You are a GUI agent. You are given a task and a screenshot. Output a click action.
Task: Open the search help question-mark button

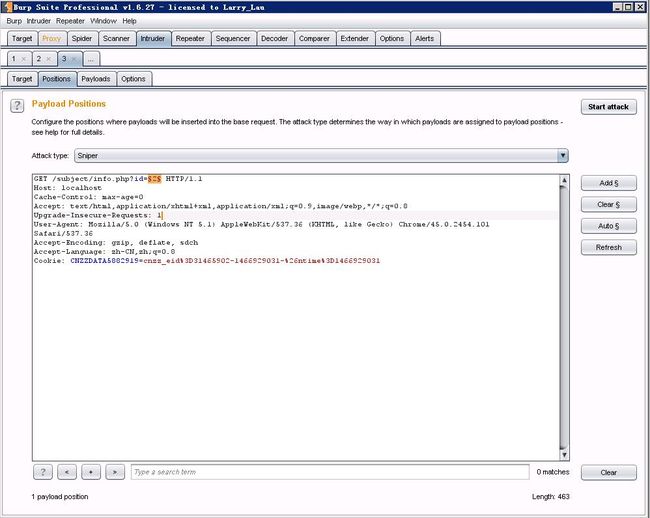[43, 472]
